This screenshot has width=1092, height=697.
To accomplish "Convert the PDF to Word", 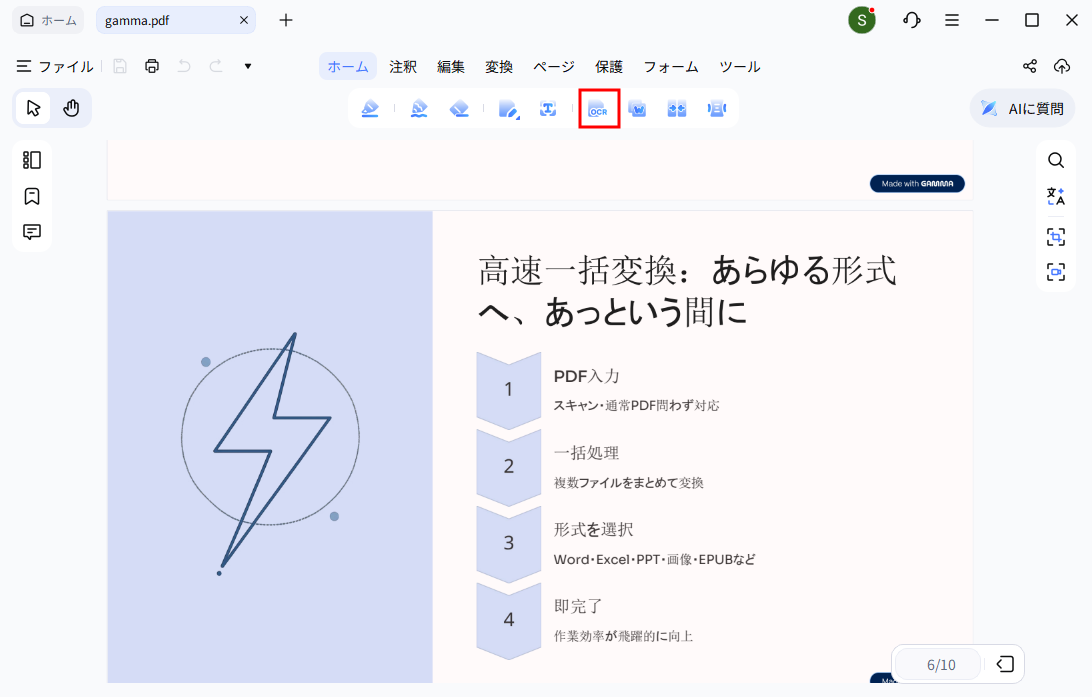I will coord(638,108).
